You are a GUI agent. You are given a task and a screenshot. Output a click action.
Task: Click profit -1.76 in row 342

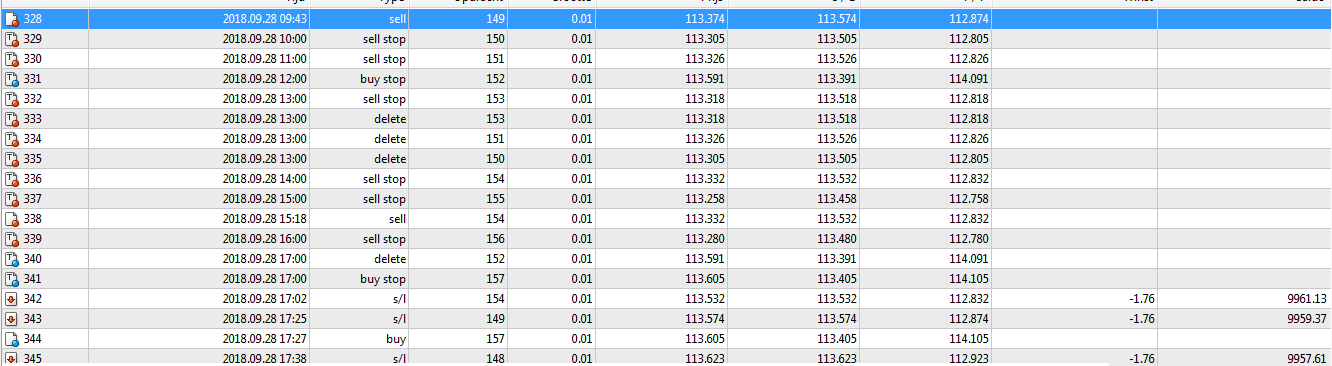(1142, 299)
